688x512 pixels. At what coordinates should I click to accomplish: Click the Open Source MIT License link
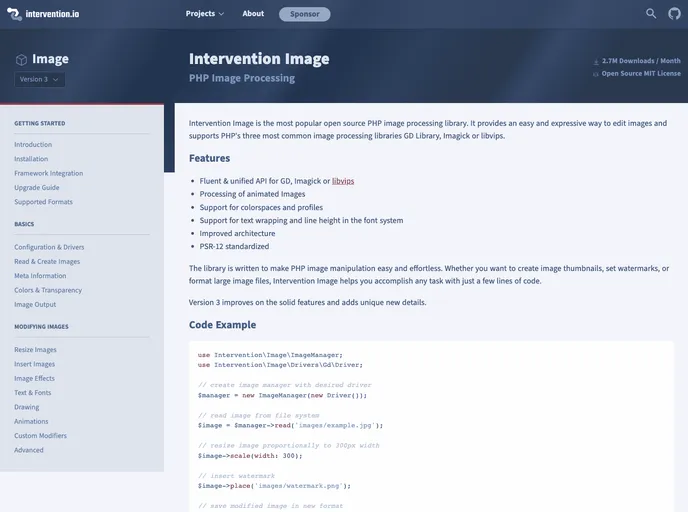[x=641, y=74]
